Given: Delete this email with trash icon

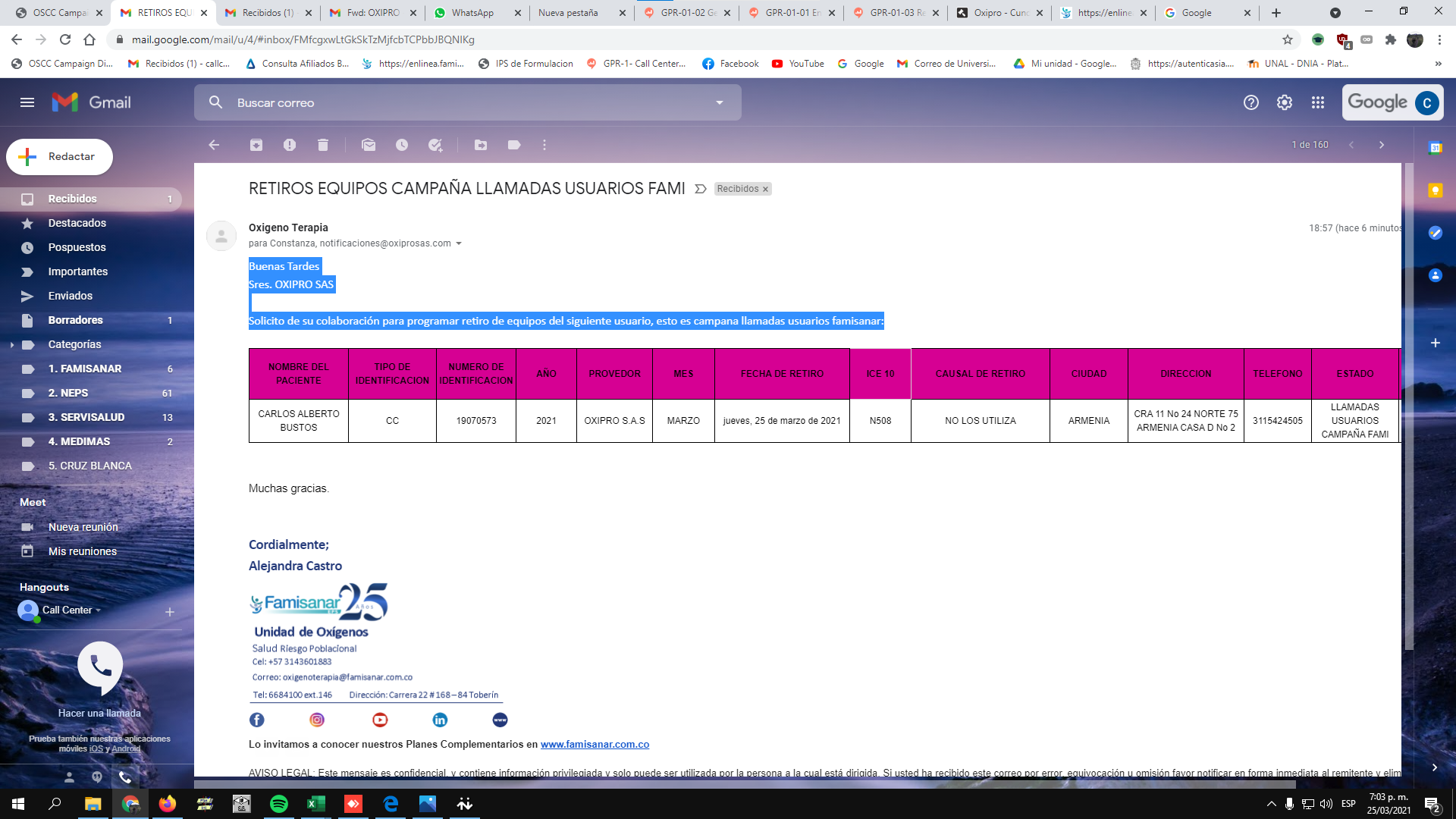Looking at the screenshot, I should (323, 145).
